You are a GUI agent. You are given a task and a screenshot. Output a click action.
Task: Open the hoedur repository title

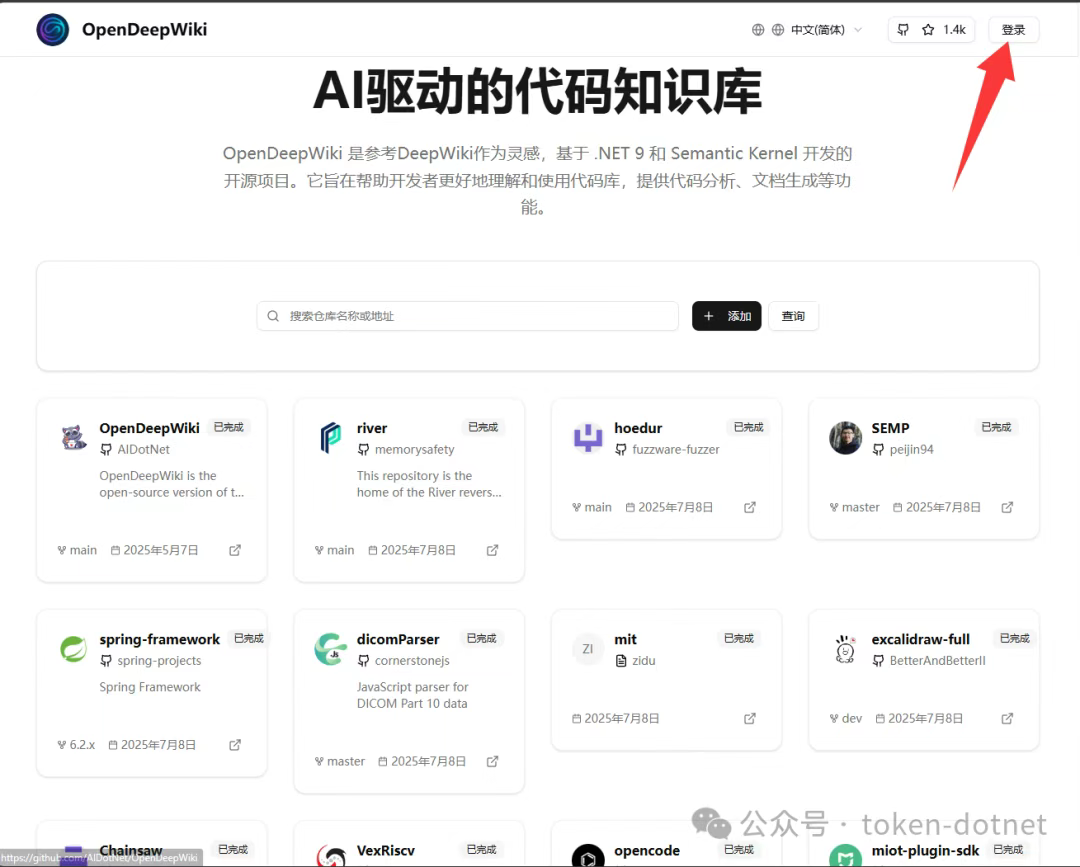638,428
